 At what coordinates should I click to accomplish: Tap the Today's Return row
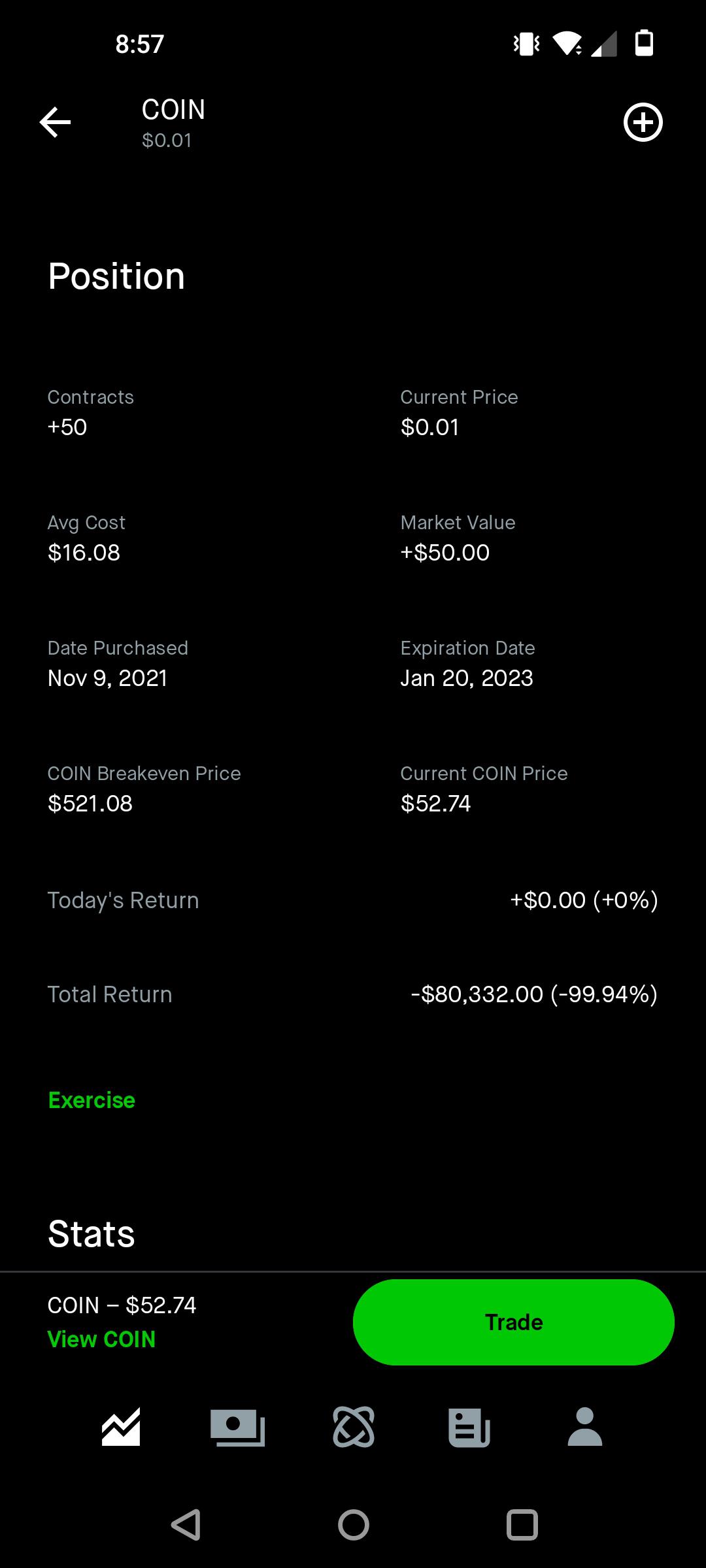pos(353,900)
